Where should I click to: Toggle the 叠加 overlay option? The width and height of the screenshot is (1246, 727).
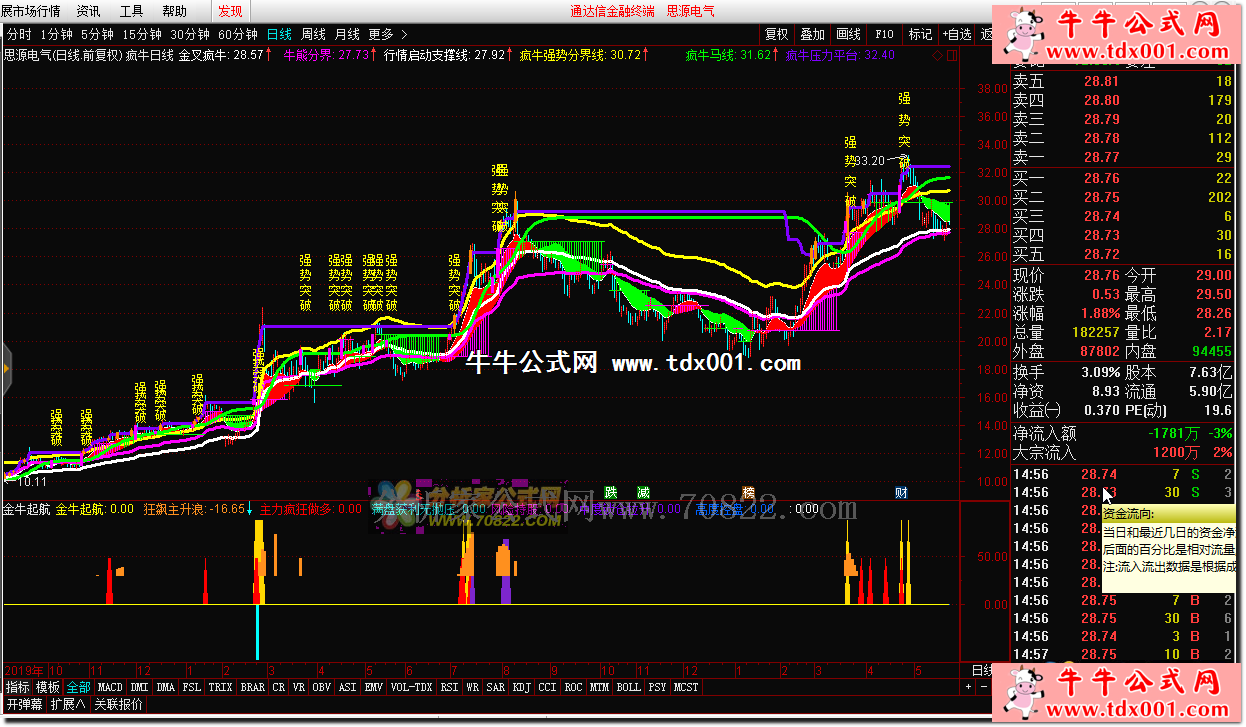[x=812, y=34]
